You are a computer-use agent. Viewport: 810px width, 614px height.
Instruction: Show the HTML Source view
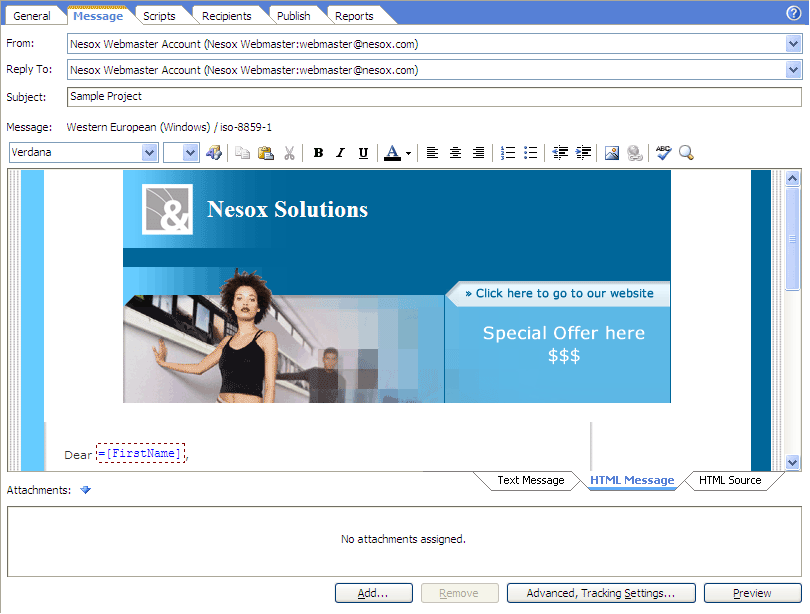pyautogui.click(x=730, y=480)
